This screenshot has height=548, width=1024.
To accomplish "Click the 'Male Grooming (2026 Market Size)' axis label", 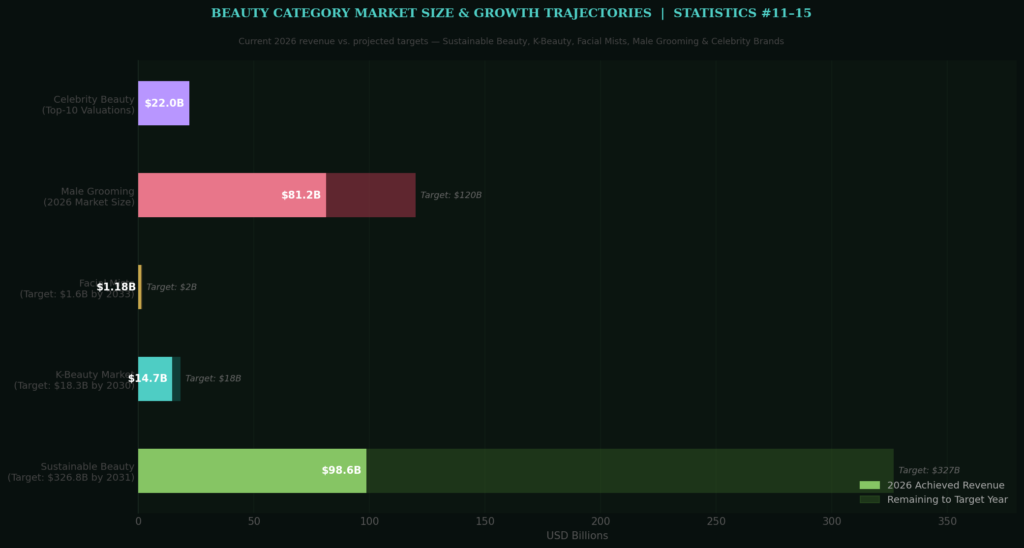I will [x=89, y=197].
